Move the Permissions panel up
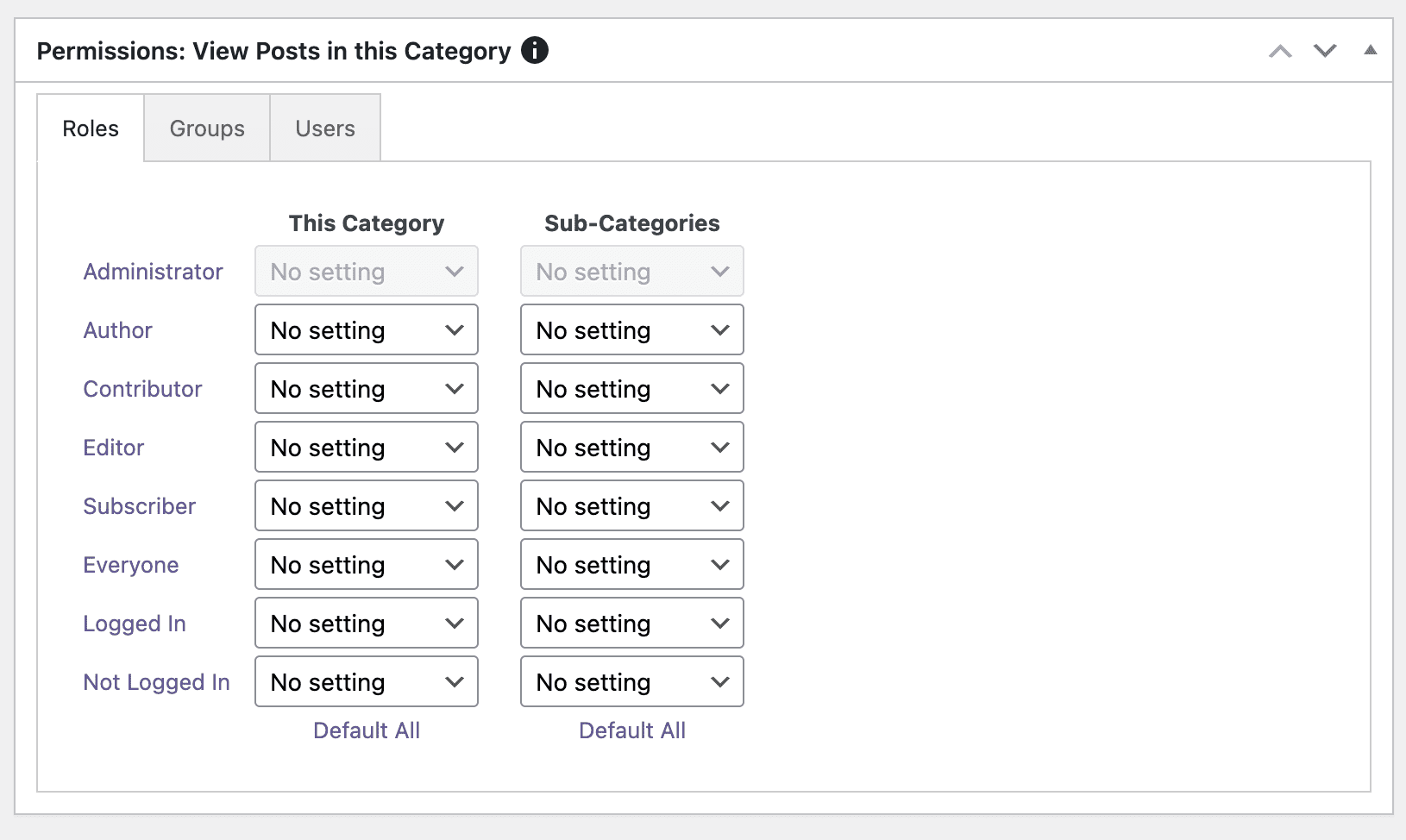The image size is (1406, 840). point(1281,51)
